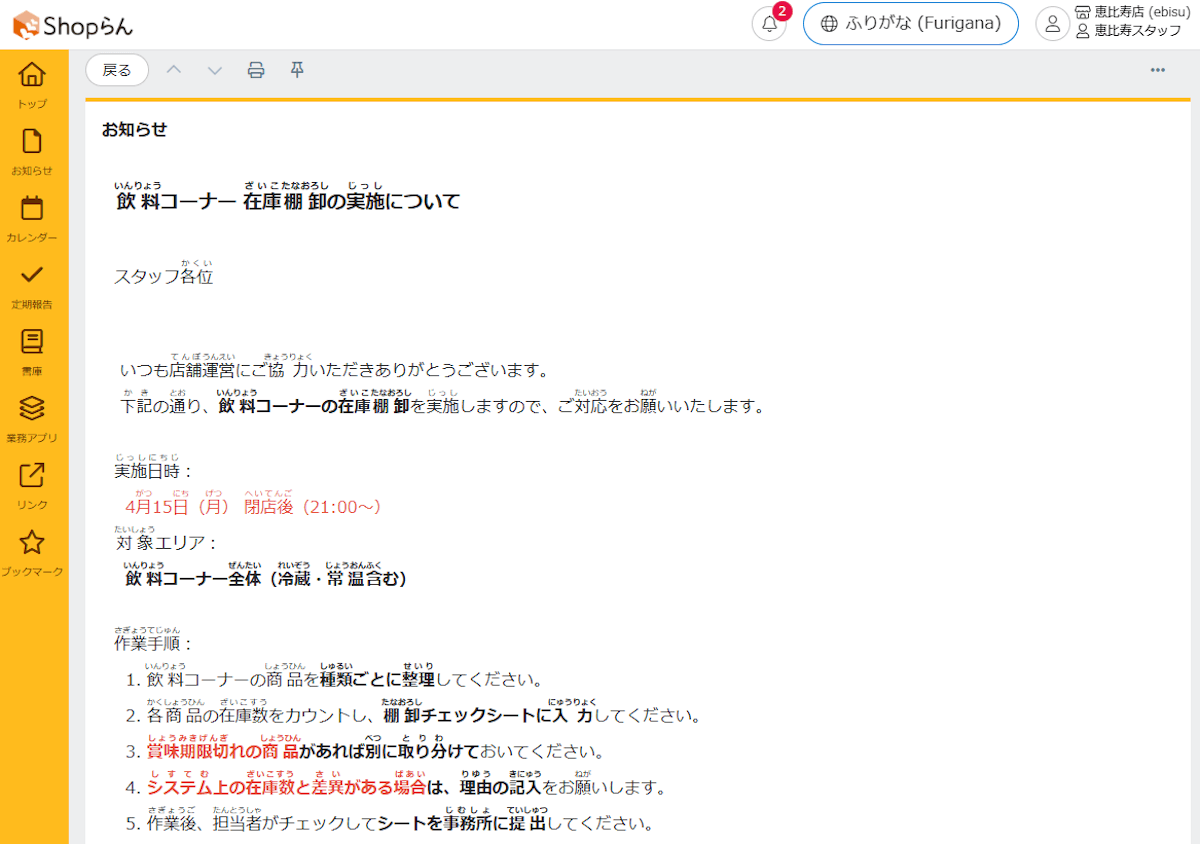This screenshot has height=844, width=1200.
Task: Go to next announcement with down chevron
Action: tap(214, 70)
